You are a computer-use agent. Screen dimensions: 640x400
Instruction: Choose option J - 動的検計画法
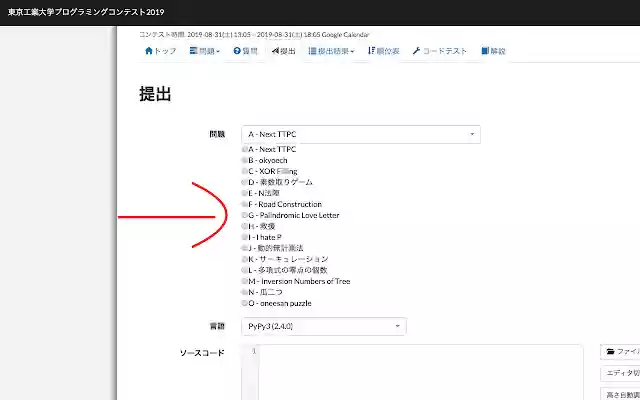273,248
